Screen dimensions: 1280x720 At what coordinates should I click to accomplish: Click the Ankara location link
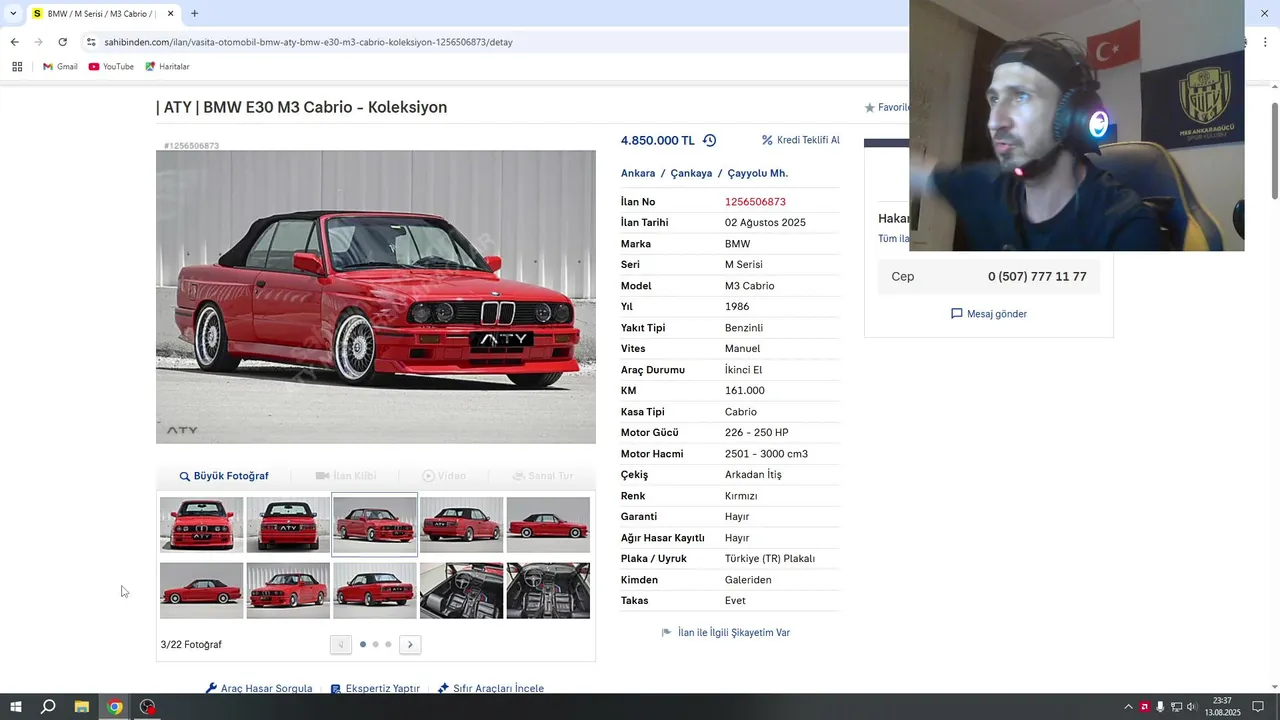(x=638, y=173)
